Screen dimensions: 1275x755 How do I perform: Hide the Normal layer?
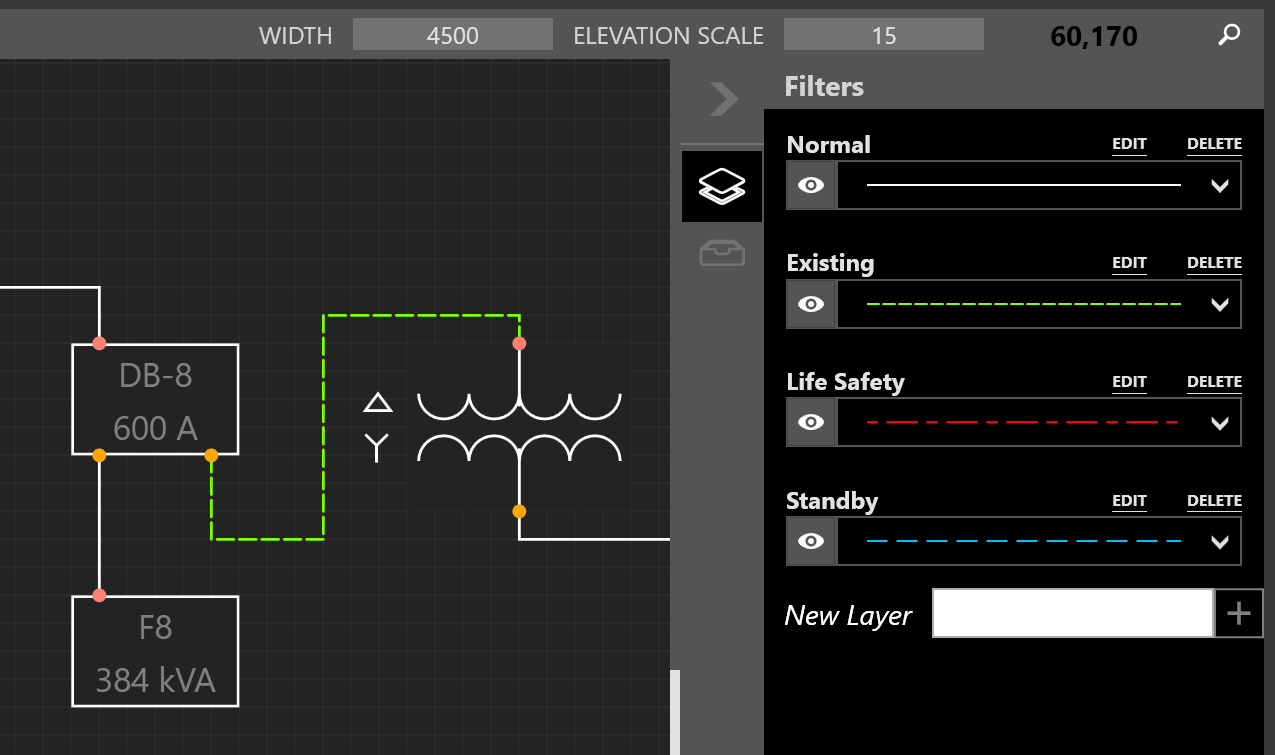pos(810,185)
